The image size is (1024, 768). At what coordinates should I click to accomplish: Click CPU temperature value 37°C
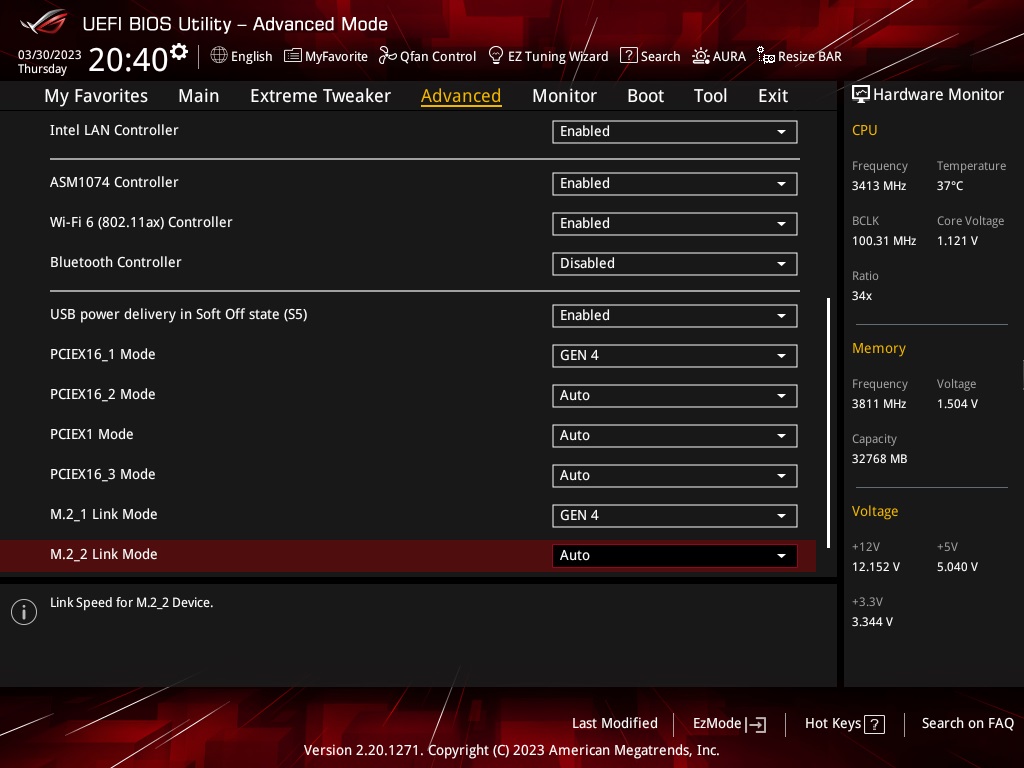tap(950, 186)
